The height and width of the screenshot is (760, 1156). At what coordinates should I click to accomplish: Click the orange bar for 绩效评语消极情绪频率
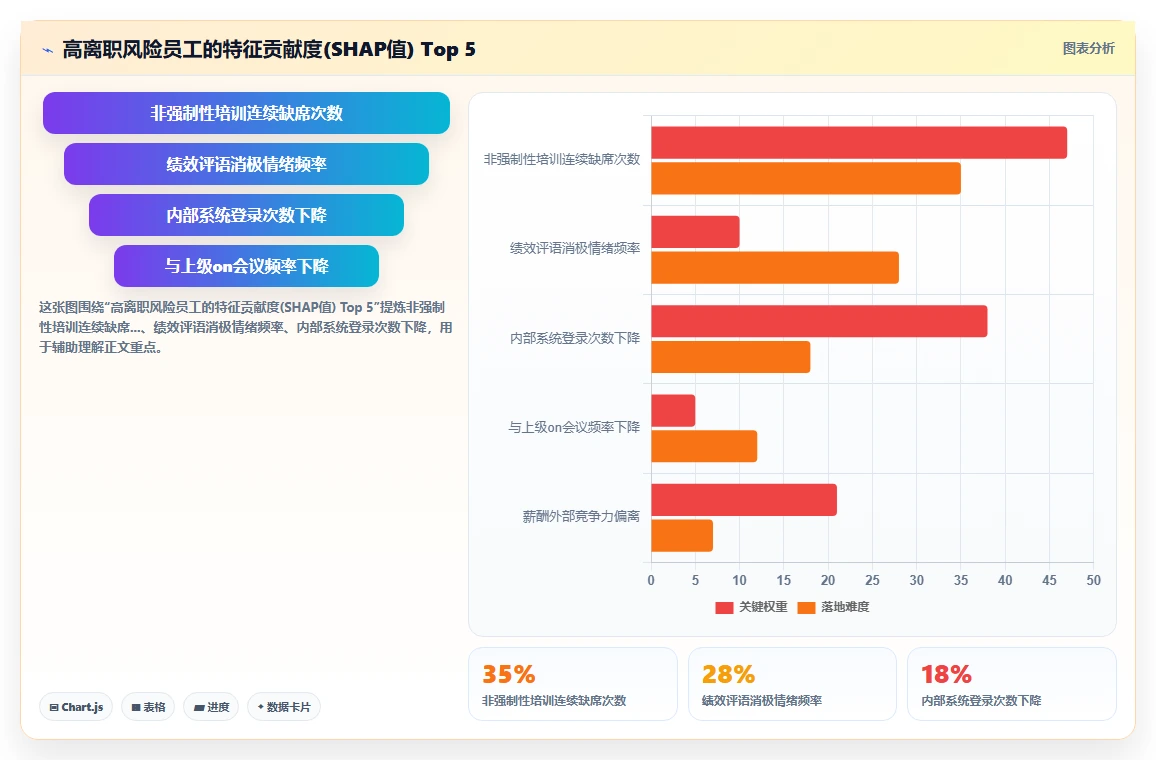775,268
